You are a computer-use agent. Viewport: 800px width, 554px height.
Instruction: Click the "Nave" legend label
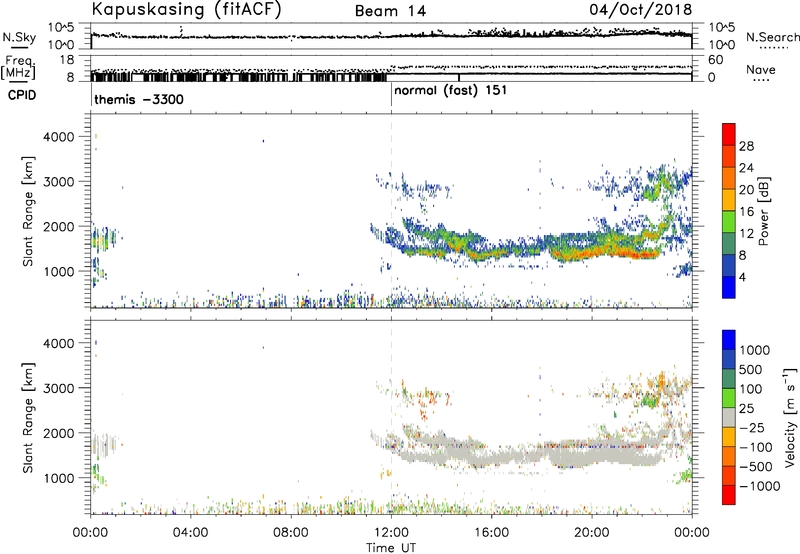pyautogui.click(x=761, y=70)
